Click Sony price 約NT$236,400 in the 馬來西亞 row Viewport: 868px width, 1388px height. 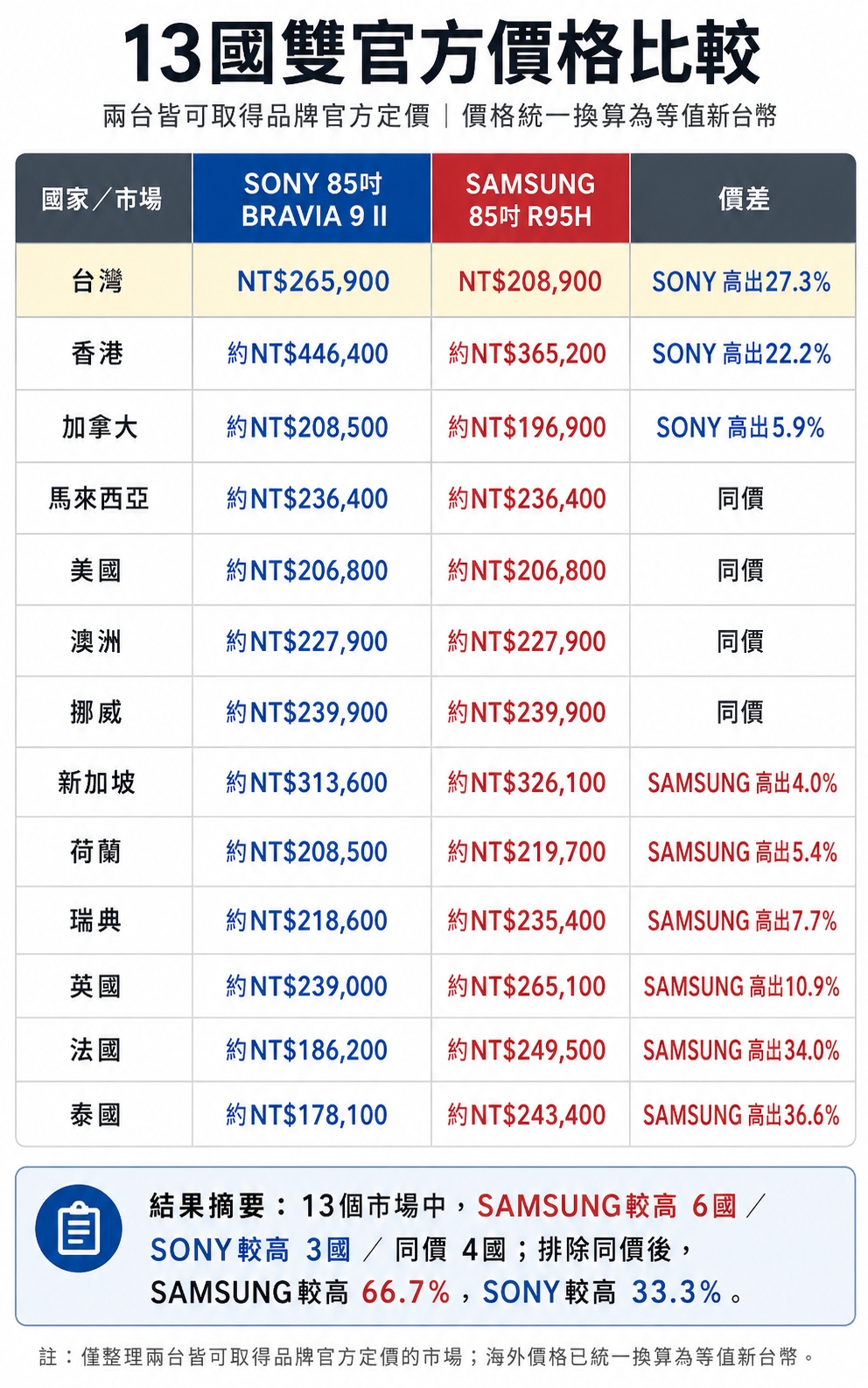tap(307, 499)
